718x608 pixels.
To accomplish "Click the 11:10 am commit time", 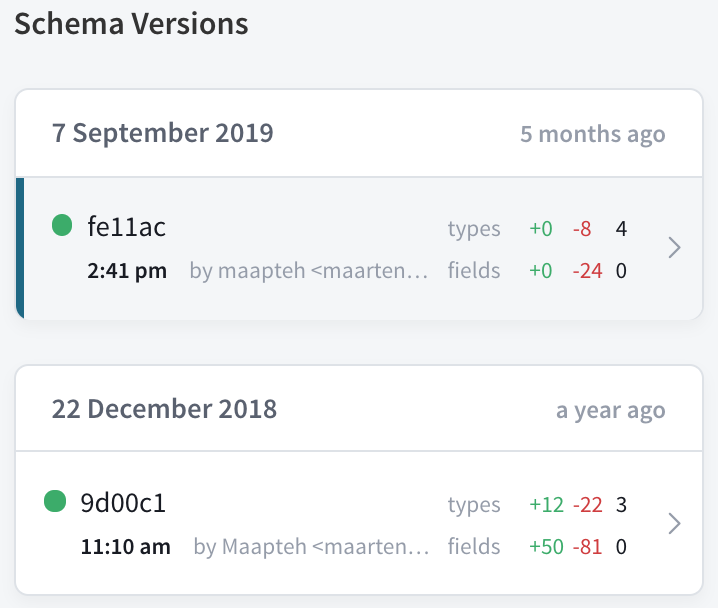I will [125, 547].
